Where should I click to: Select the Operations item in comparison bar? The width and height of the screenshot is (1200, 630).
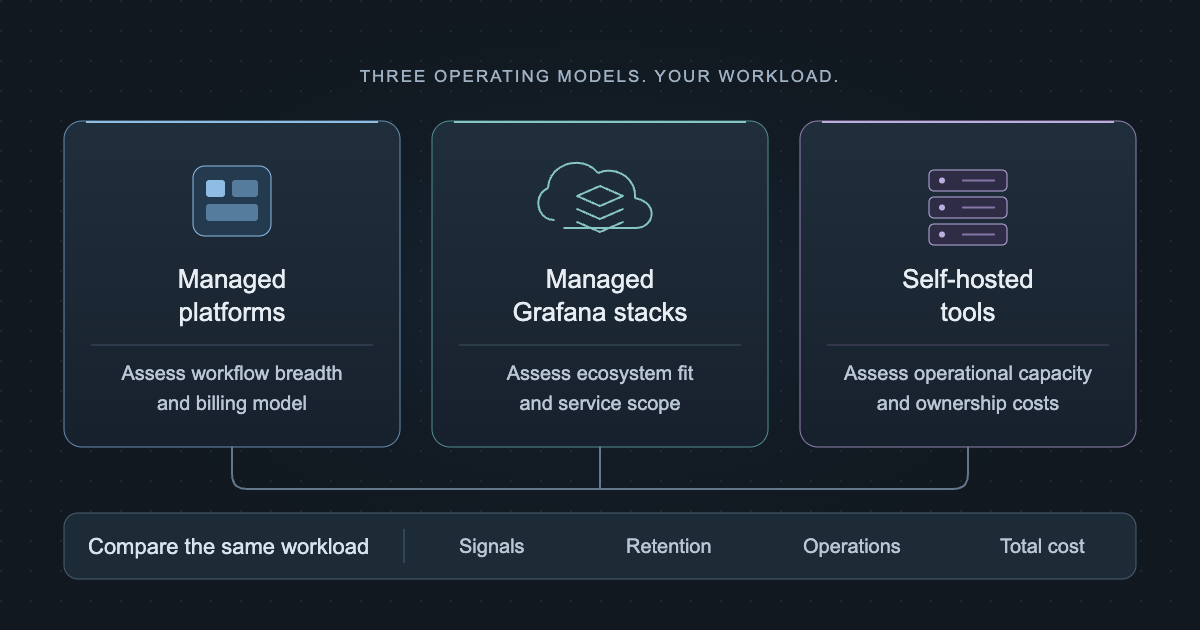852,547
